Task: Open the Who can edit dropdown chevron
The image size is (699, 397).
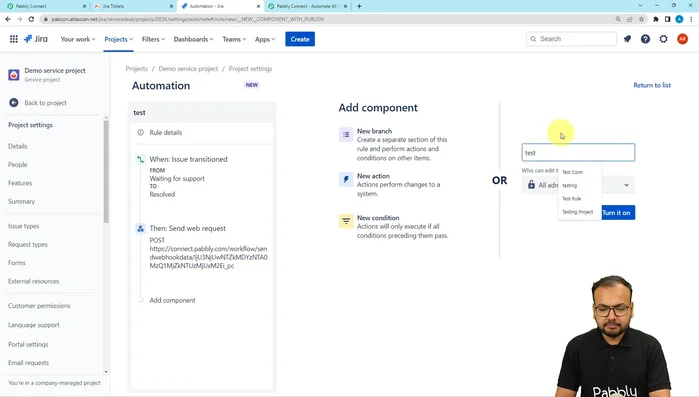Action: (626, 185)
